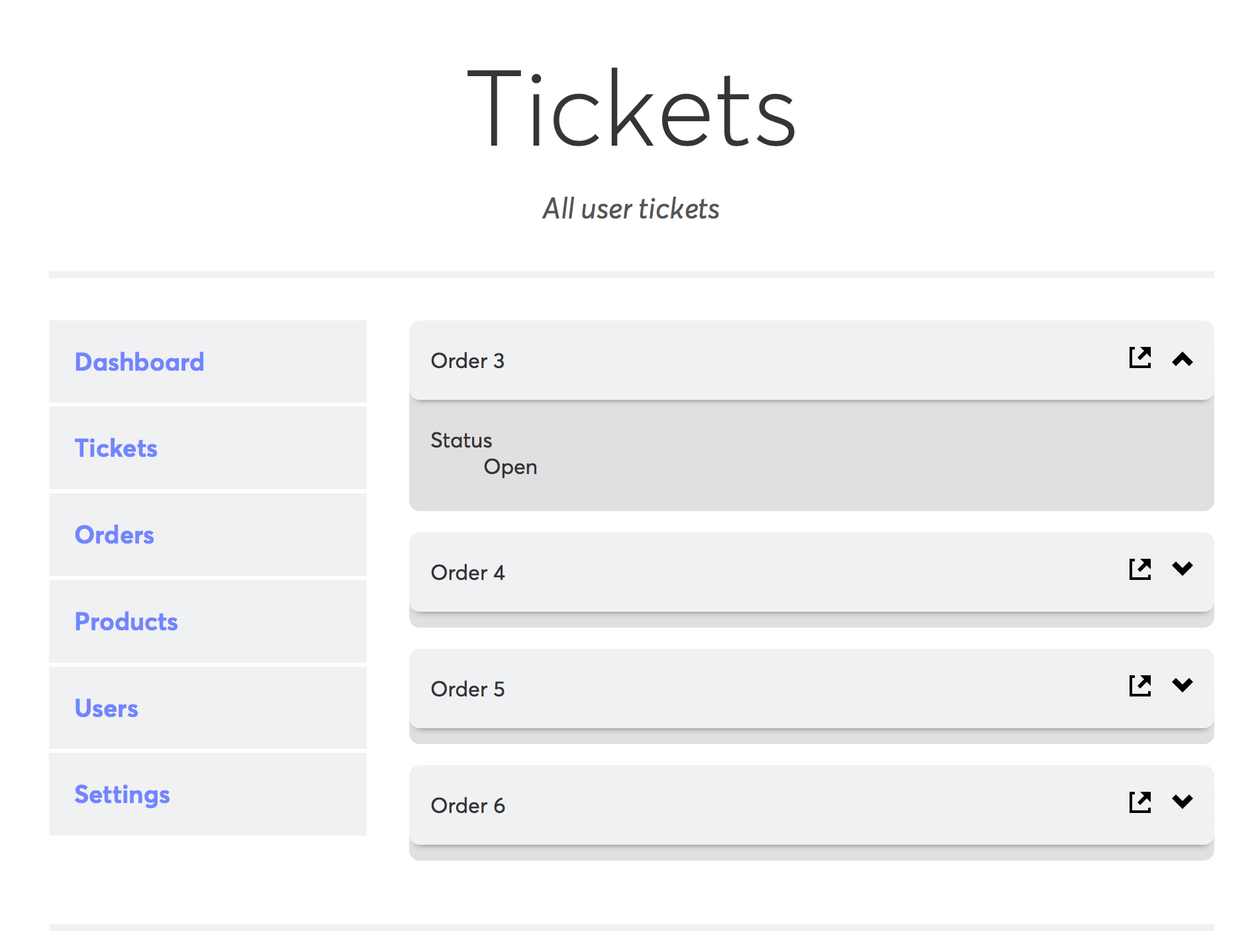1258x952 pixels.
Task: Expand the Order 6 ticket
Action: click(1183, 801)
